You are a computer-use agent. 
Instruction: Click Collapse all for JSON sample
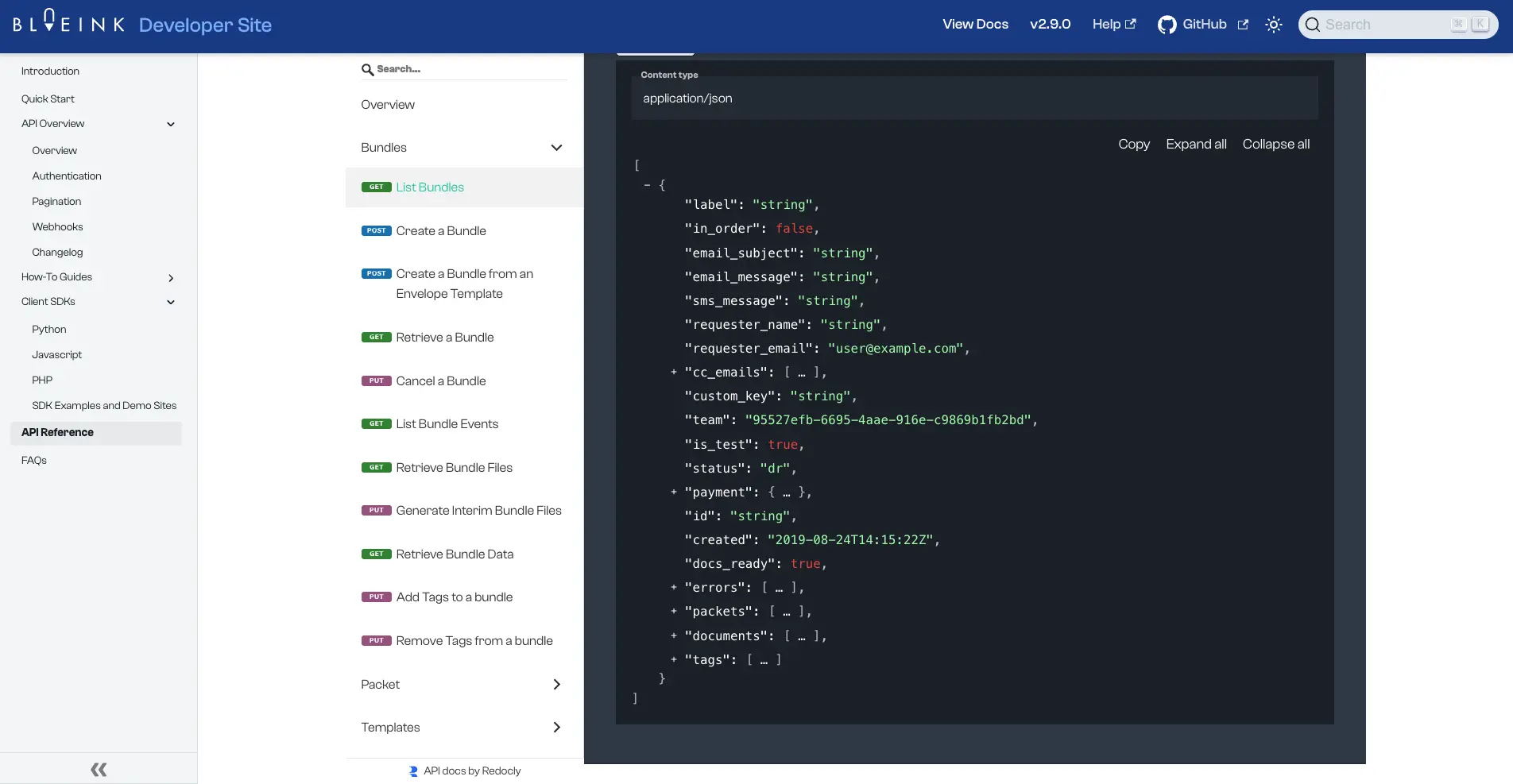coord(1276,145)
